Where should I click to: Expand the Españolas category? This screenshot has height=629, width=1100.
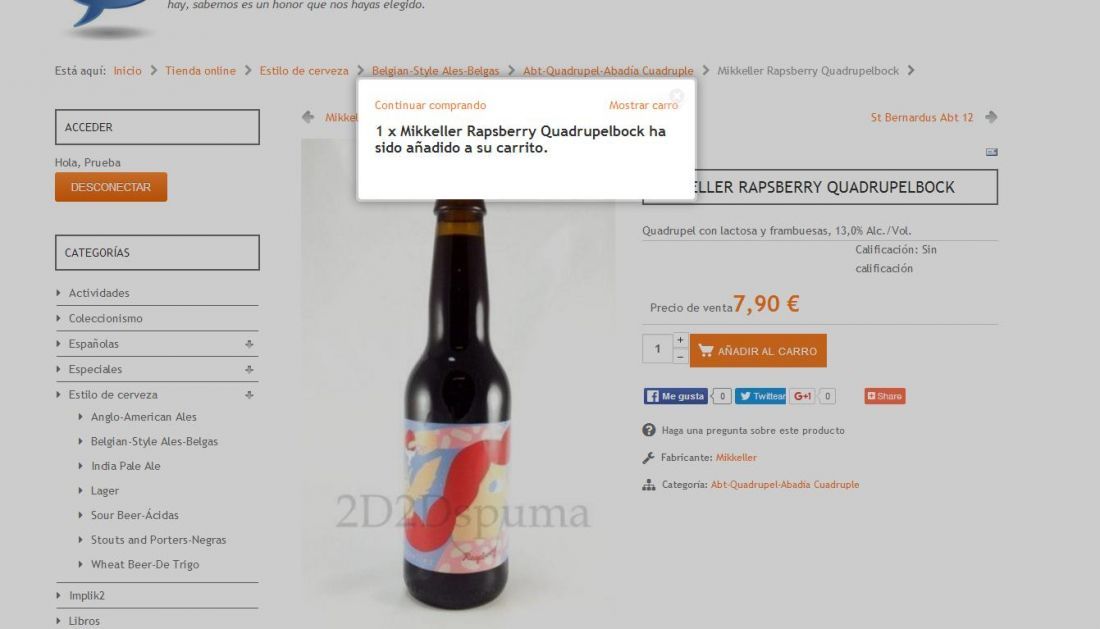[249, 344]
